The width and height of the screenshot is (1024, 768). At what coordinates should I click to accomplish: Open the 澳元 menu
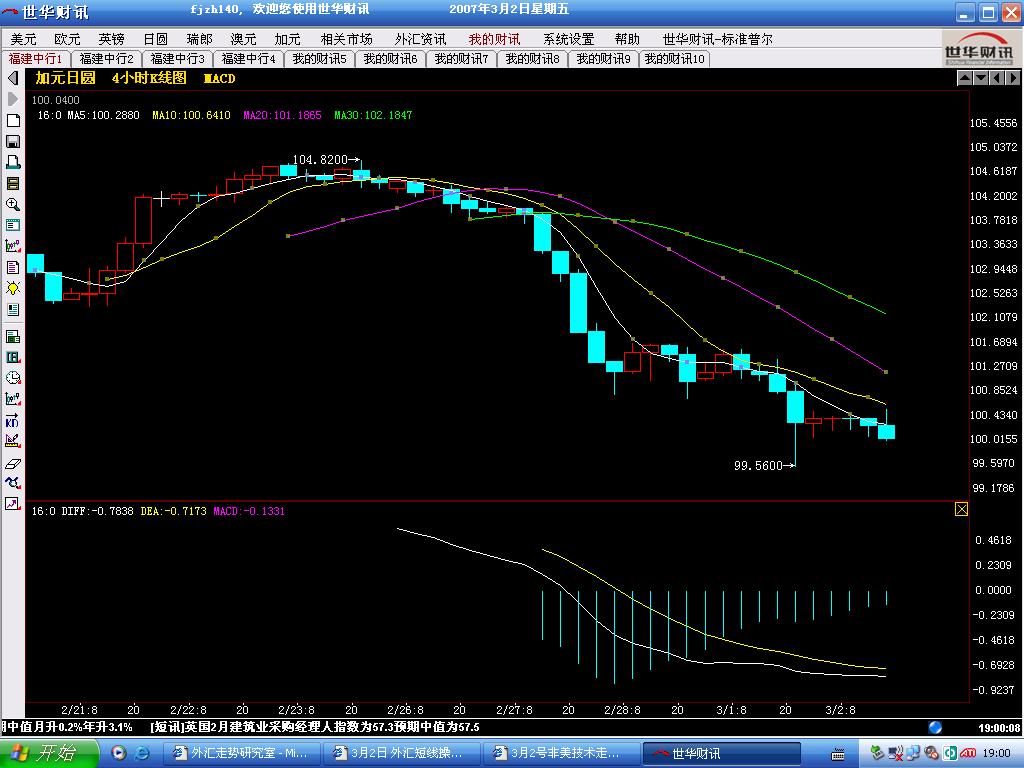click(x=243, y=39)
